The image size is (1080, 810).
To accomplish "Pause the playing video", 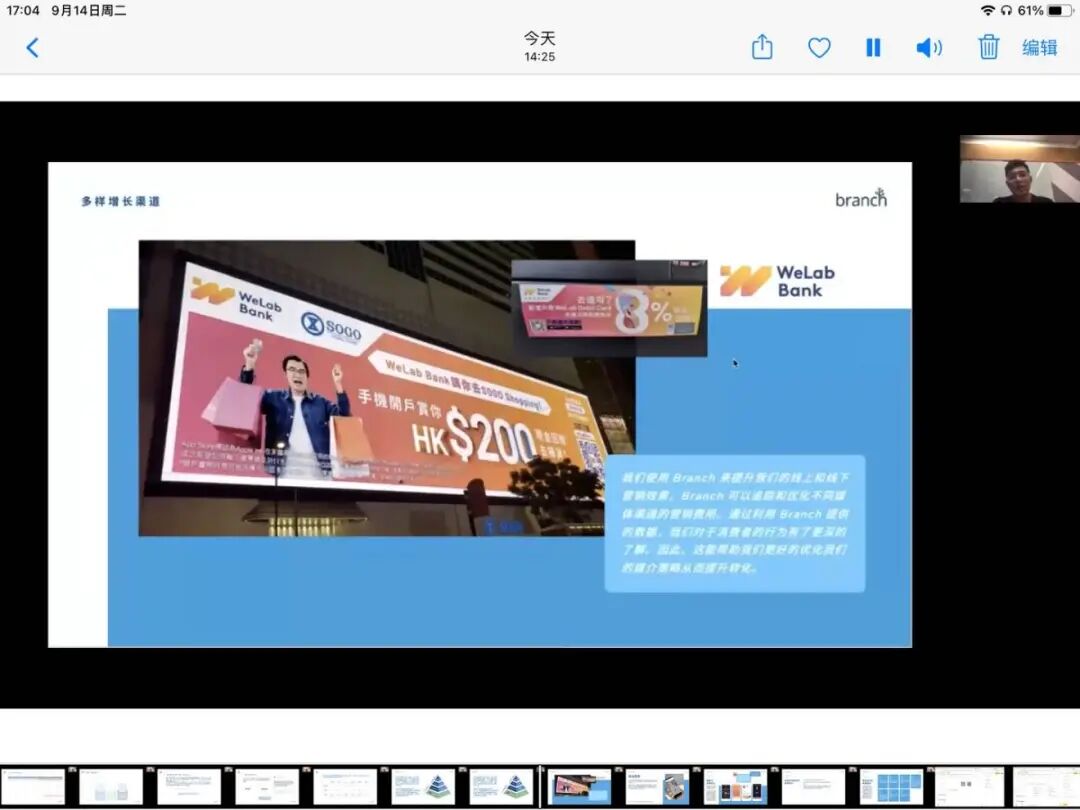I will tap(873, 48).
